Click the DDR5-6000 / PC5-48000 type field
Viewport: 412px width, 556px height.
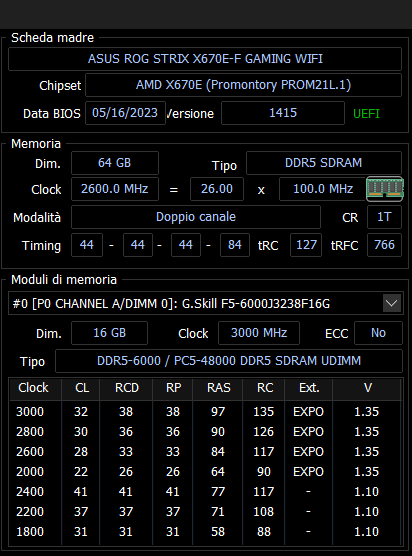[229, 361]
